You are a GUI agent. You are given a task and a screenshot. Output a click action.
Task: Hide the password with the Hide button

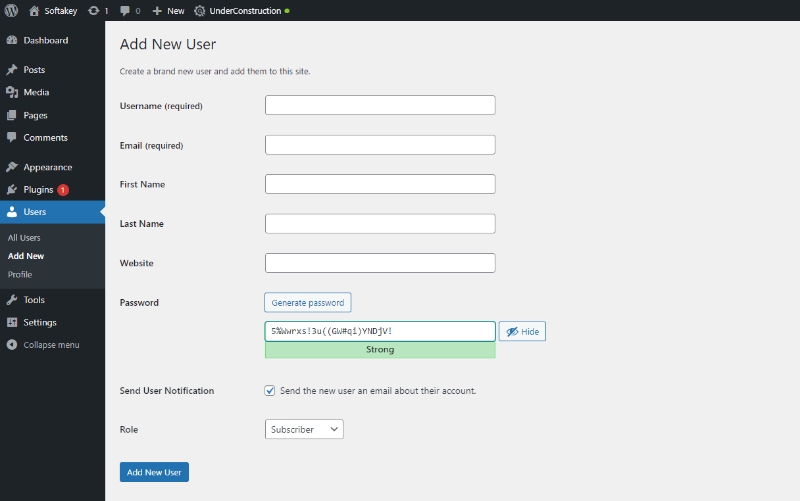coord(522,332)
